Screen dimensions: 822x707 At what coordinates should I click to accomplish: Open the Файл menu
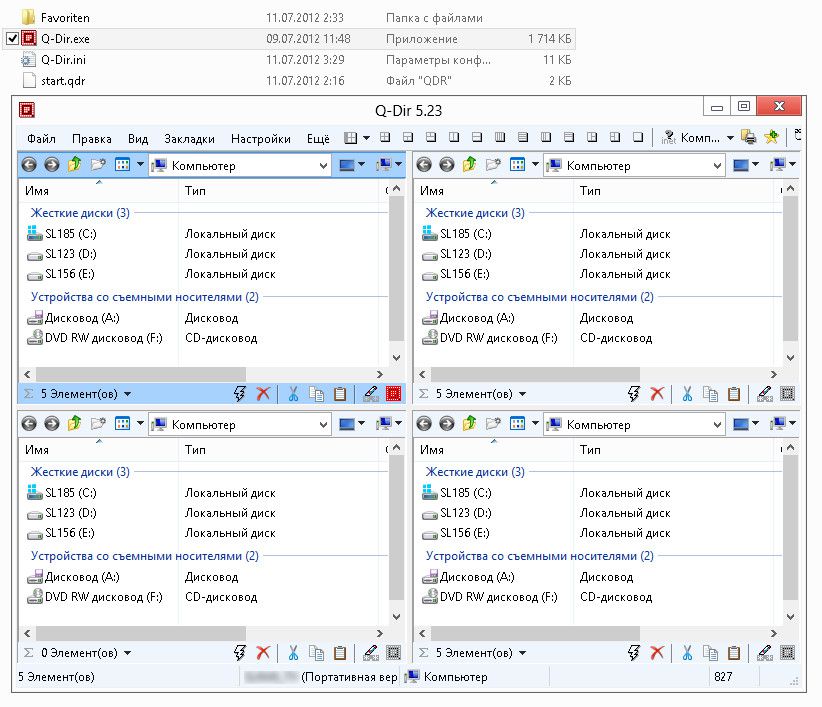coord(41,139)
